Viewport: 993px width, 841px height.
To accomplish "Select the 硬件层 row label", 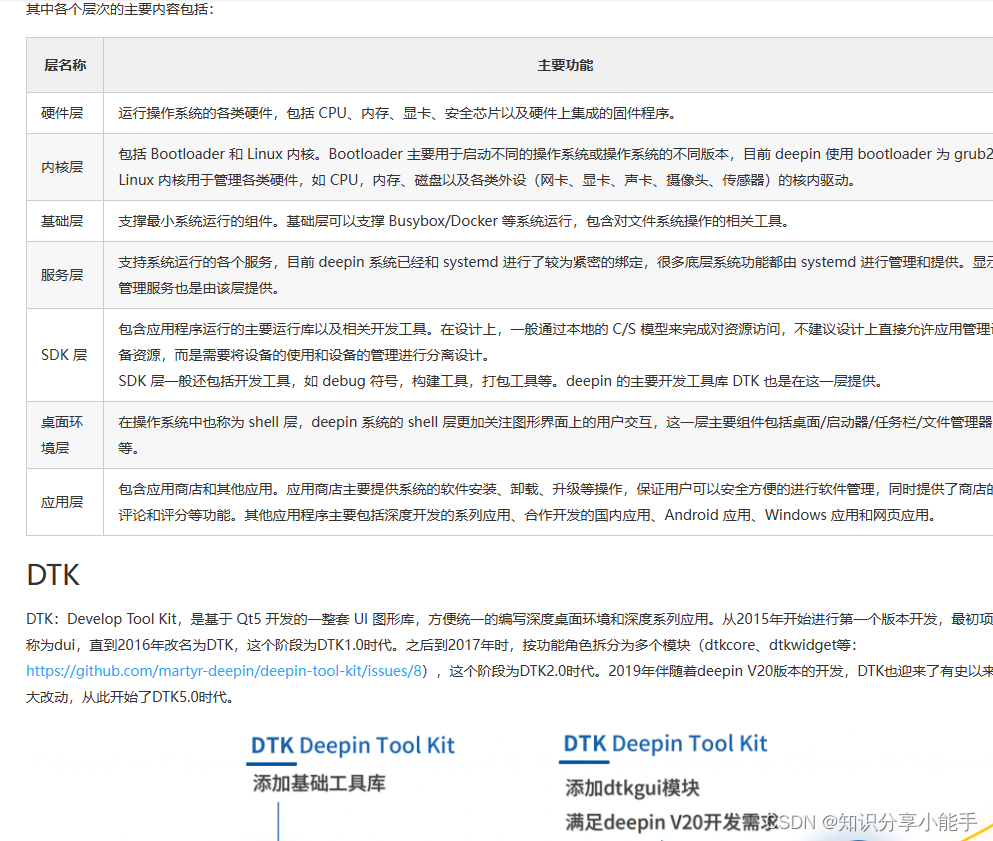I will tap(62, 113).
